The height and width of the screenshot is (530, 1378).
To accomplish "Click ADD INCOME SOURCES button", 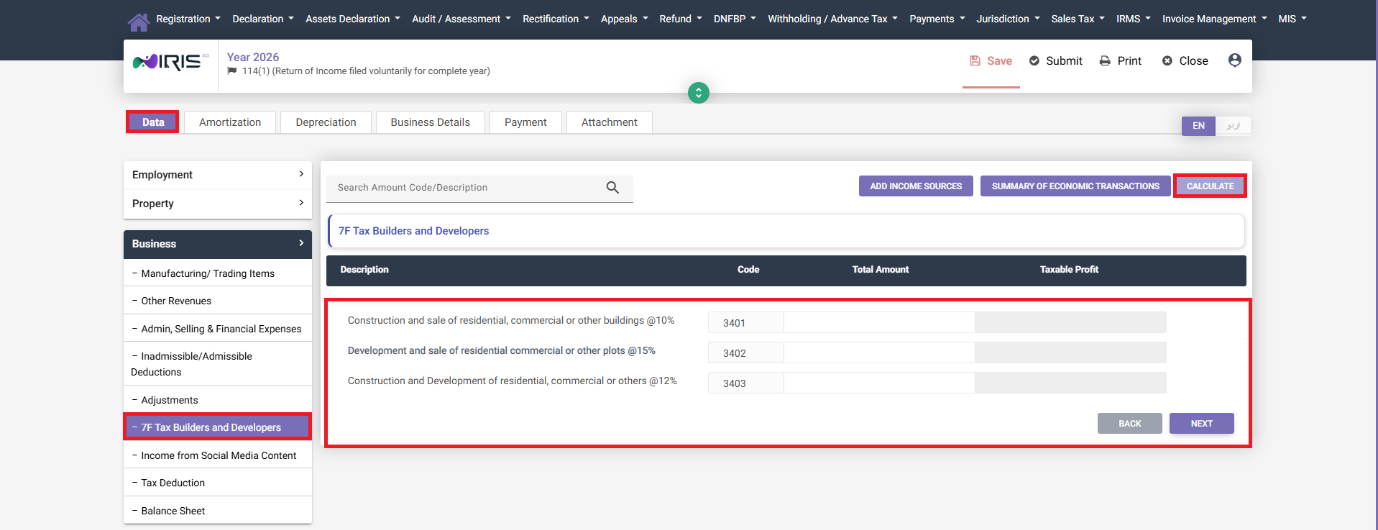I will pos(916,186).
